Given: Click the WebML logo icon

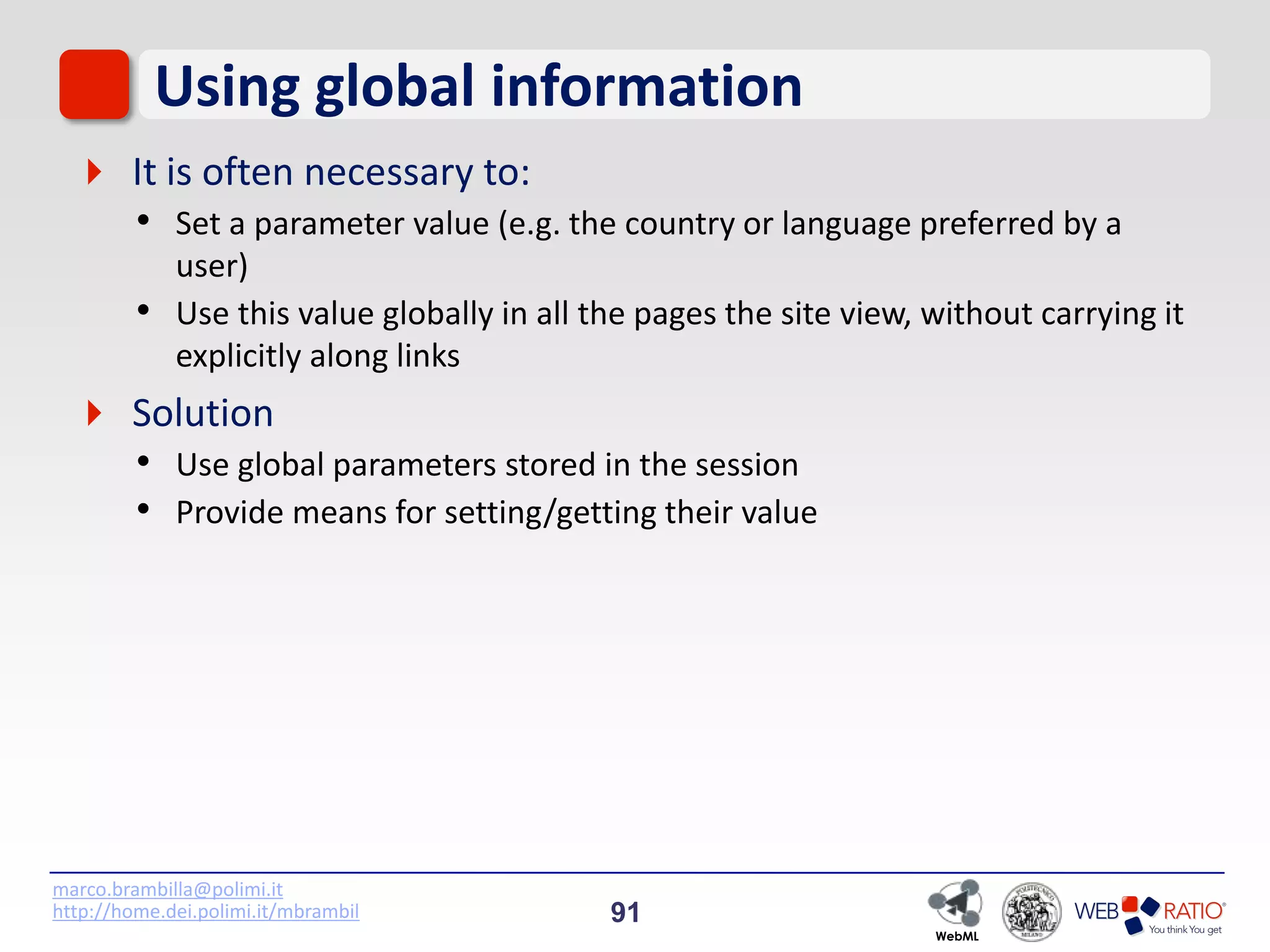Looking at the screenshot, I should tap(956, 910).
